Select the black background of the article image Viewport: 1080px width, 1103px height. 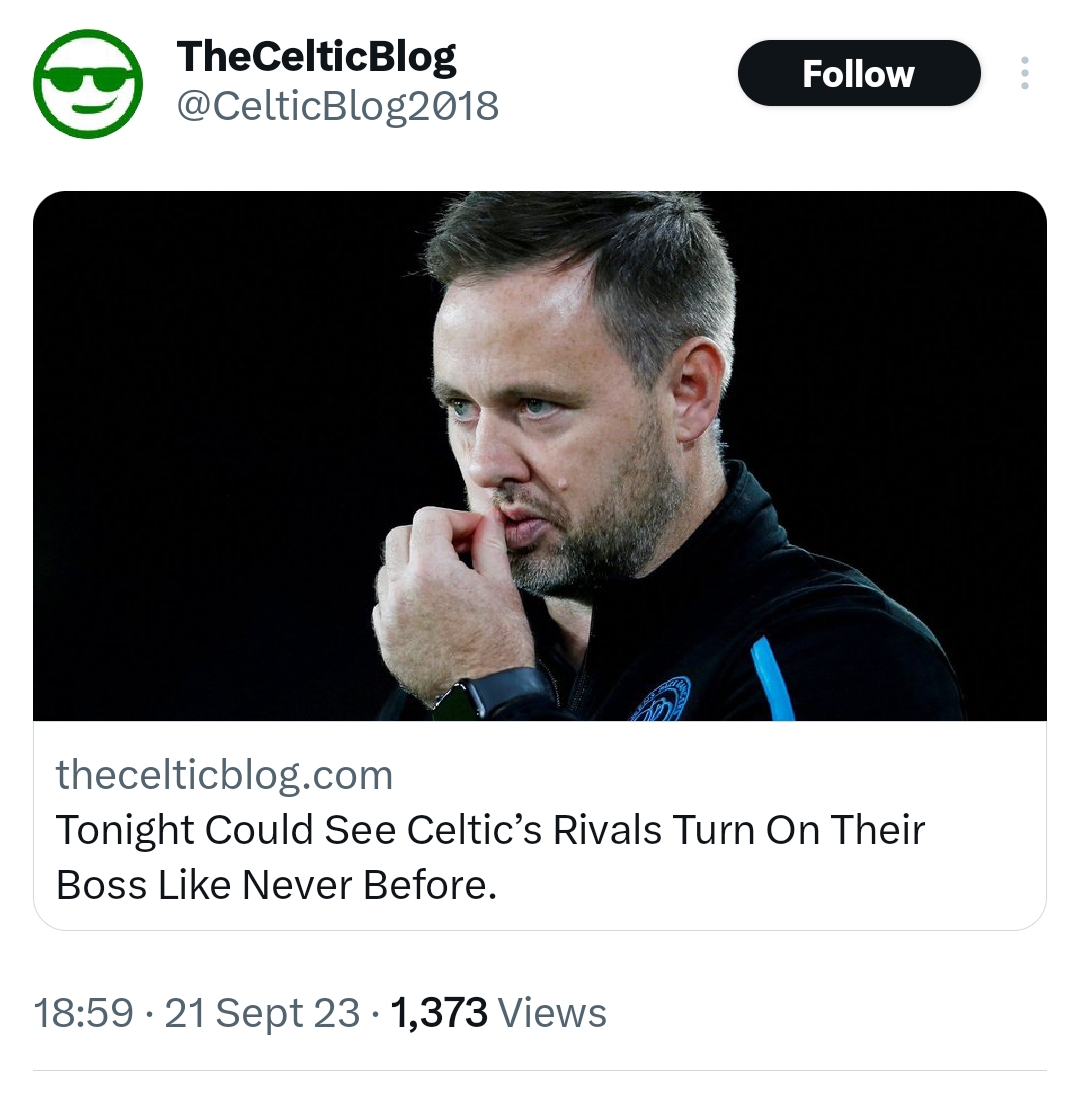tap(211, 422)
